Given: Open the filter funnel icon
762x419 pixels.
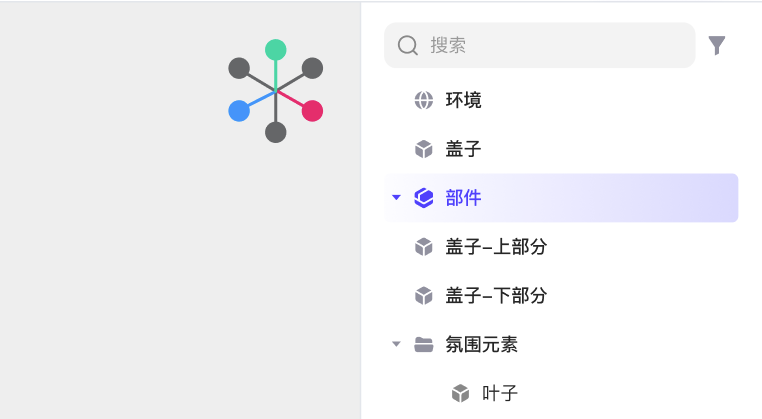Looking at the screenshot, I should coord(717,45).
